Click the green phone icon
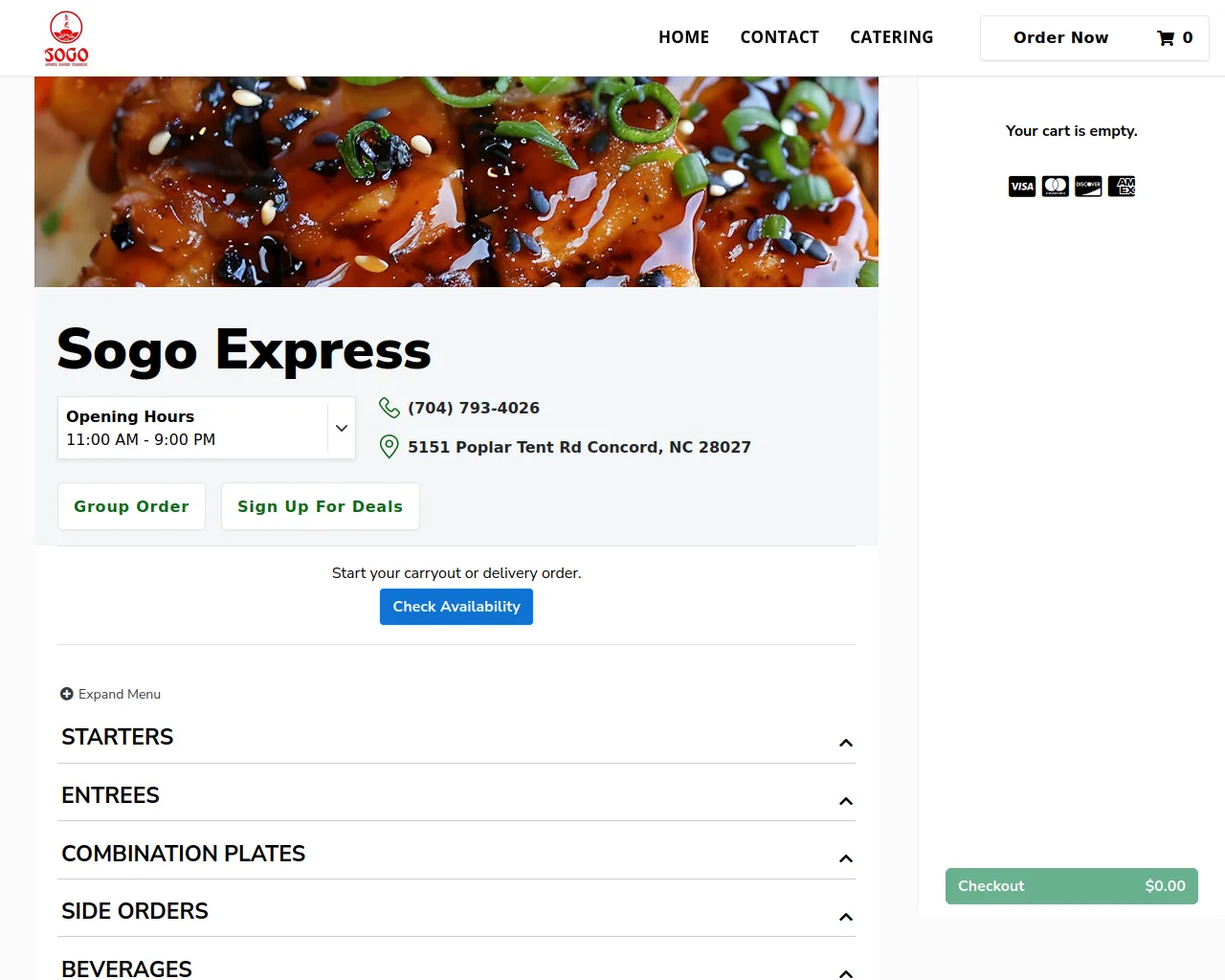Viewport: 1225px width, 980px height. (x=390, y=408)
